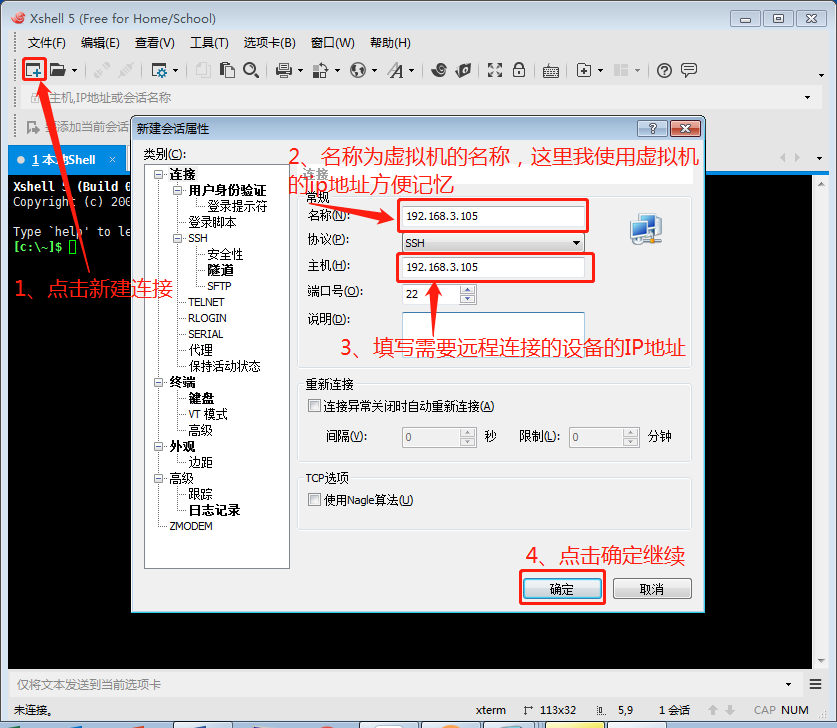Click the 主机(H) host input field
This screenshot has height=728, width=837.
[x=493, y=267]
